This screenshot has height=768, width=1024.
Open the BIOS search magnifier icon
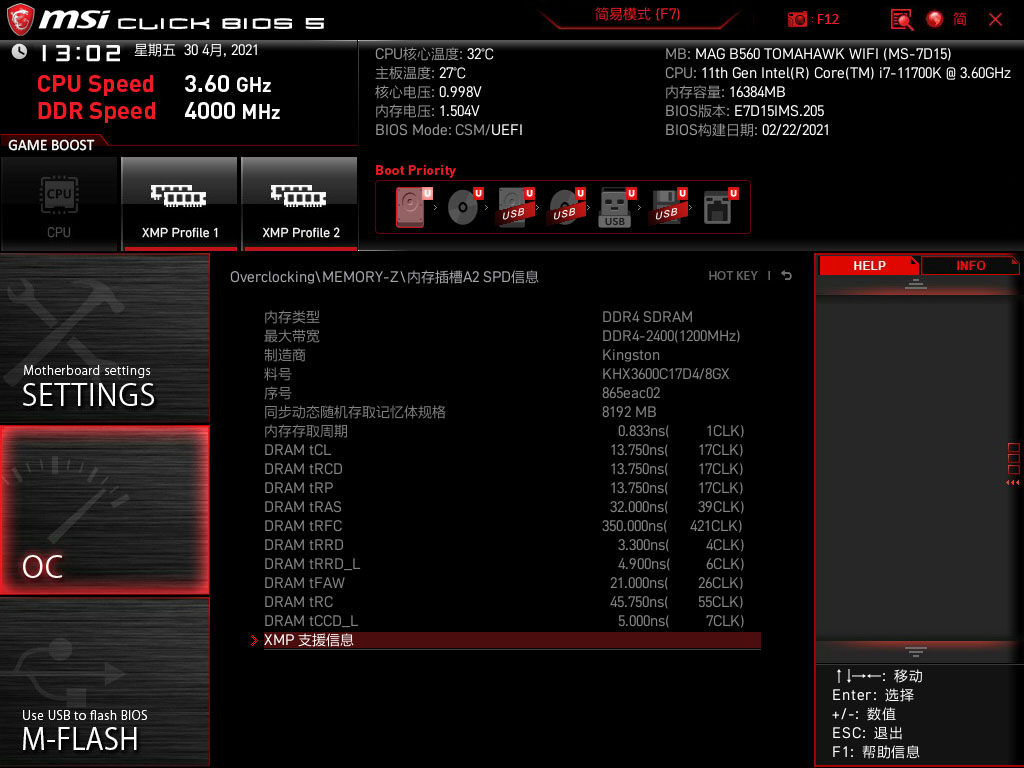click(x=902, y=20)
